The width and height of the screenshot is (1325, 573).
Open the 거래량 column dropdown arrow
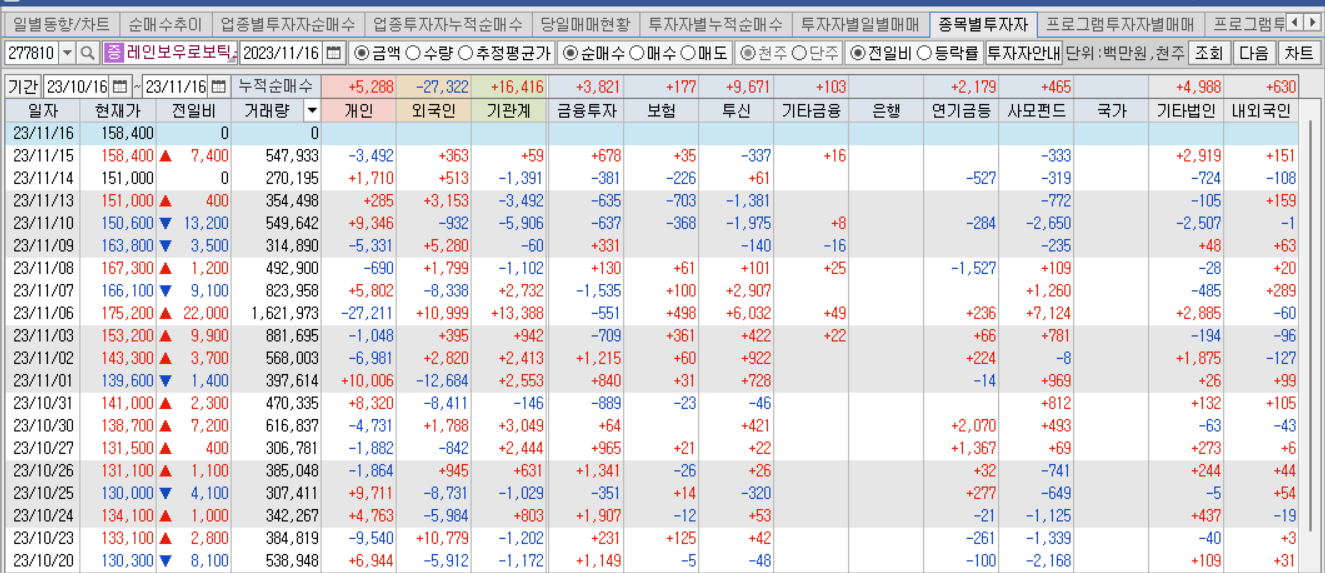click(311, 111)
